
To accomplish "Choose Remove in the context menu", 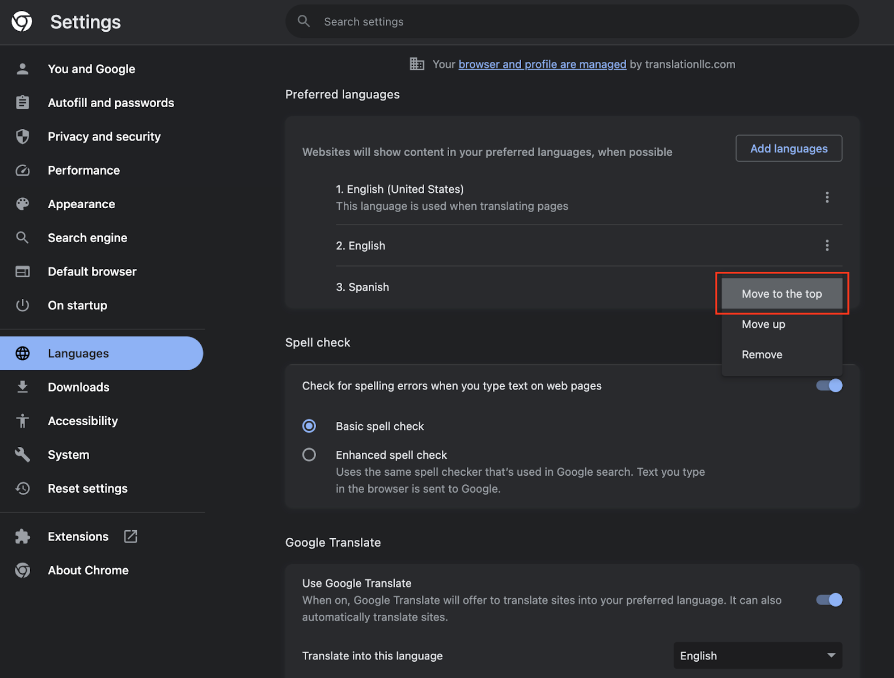I will 782,354.
